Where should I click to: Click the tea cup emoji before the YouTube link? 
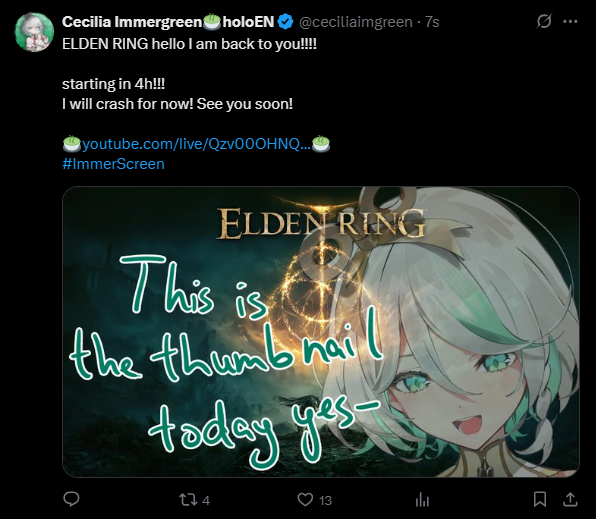72,144
